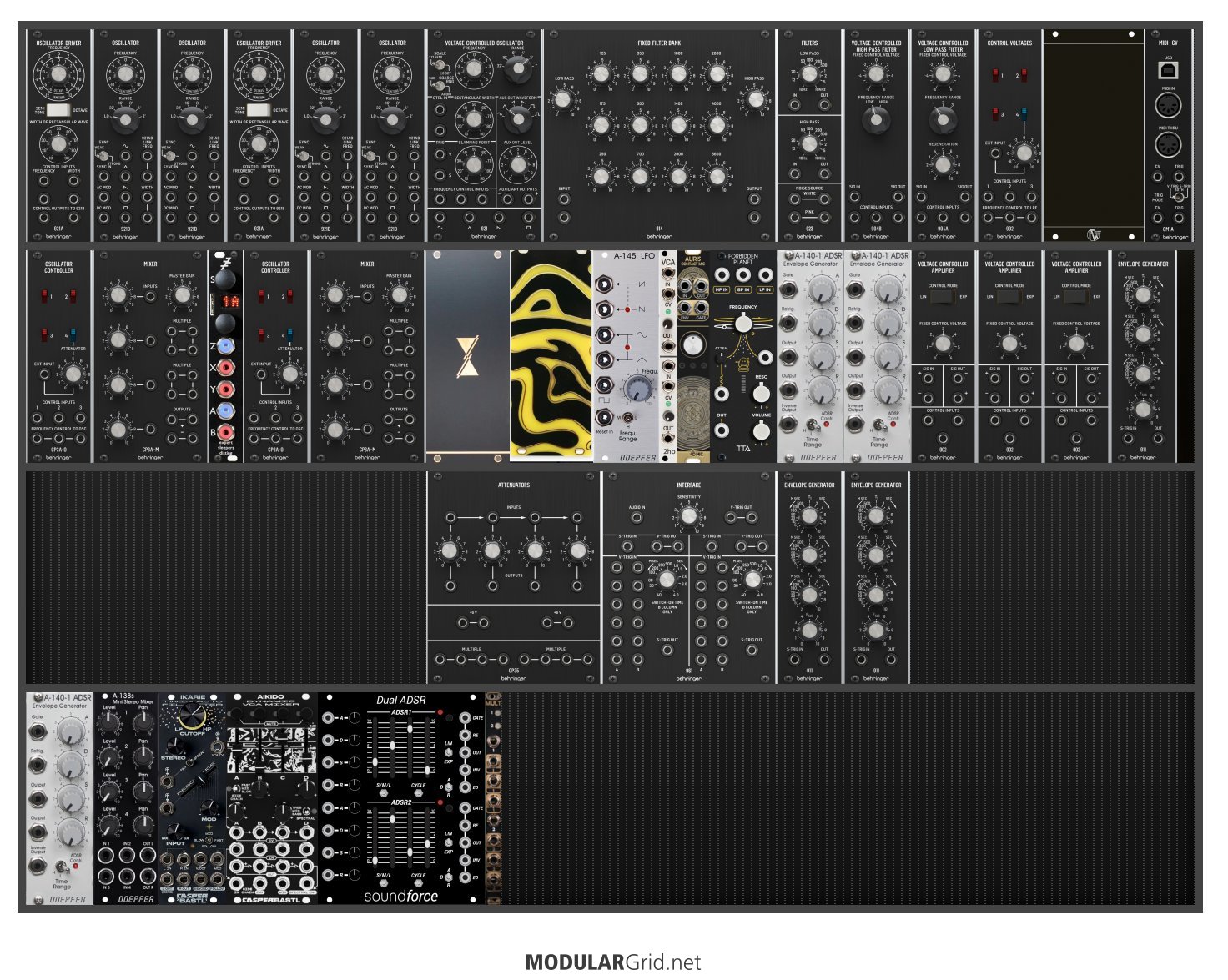Click the A-145 LFO square wave output jack
1228x980 pixels.
coord(603,385)
